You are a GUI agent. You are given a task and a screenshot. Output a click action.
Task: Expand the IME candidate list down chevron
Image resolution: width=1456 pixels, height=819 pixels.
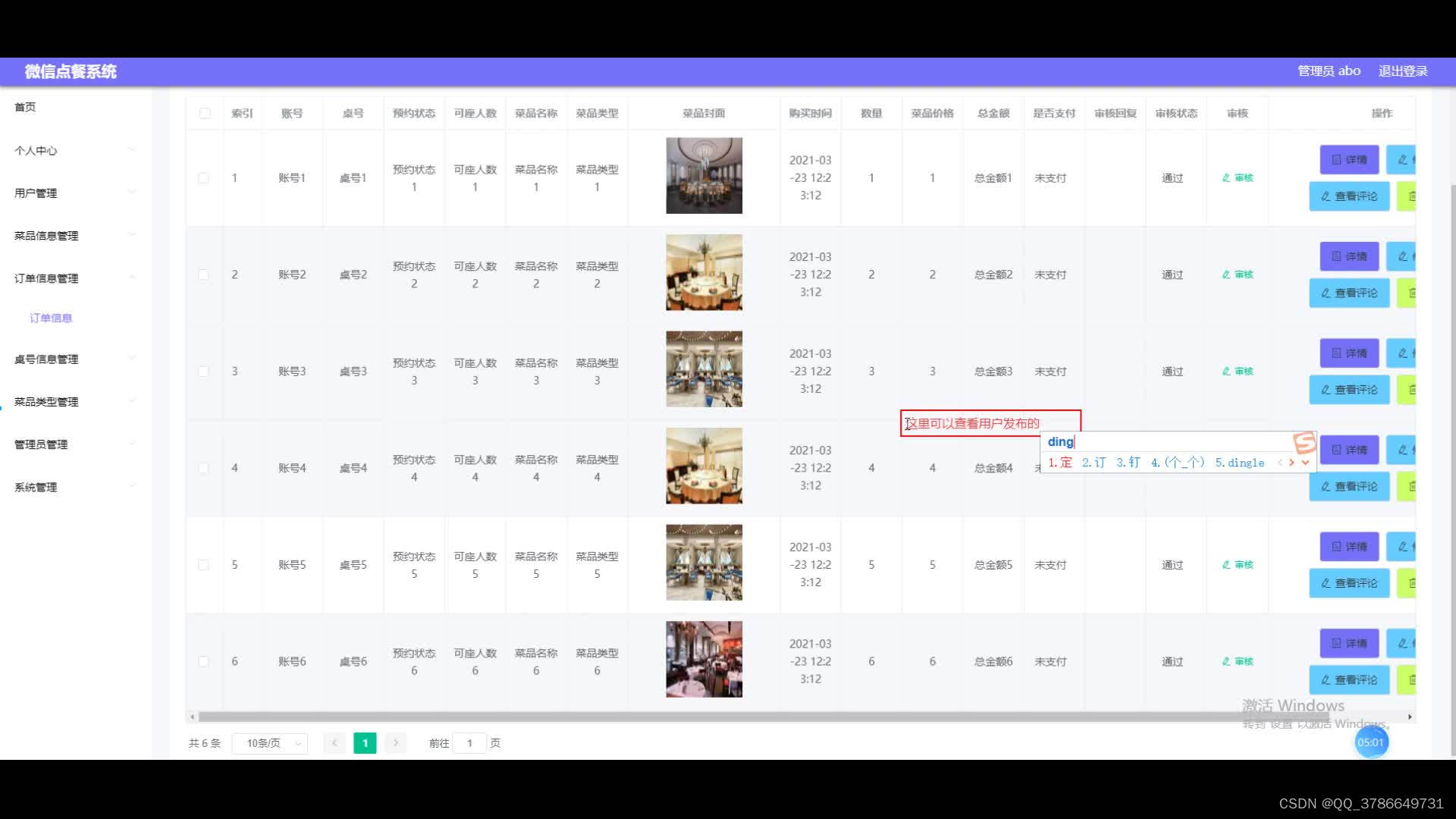pos(1305,463)
